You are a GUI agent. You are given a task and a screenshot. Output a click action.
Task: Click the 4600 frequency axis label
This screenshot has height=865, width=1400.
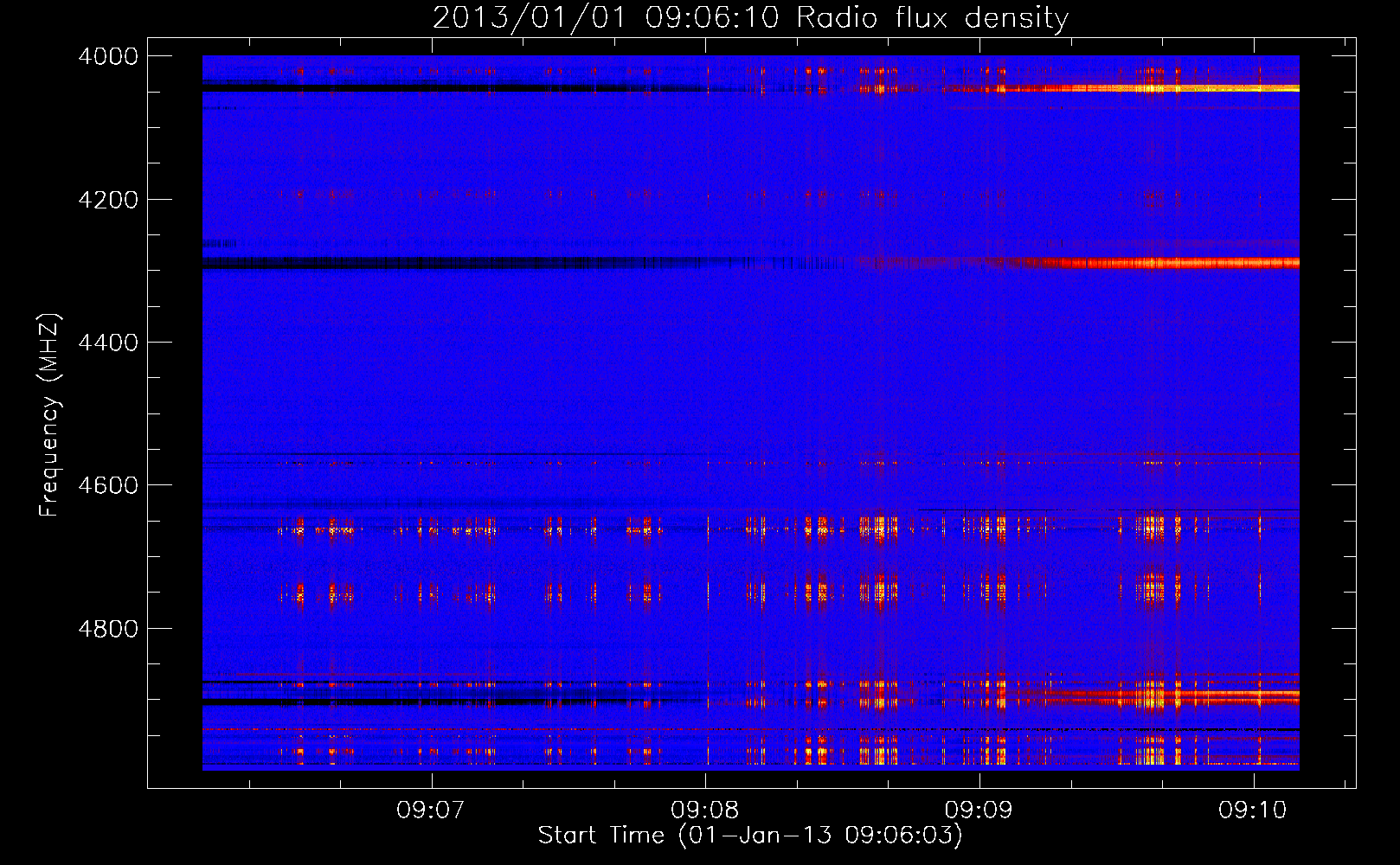point(107,485)
